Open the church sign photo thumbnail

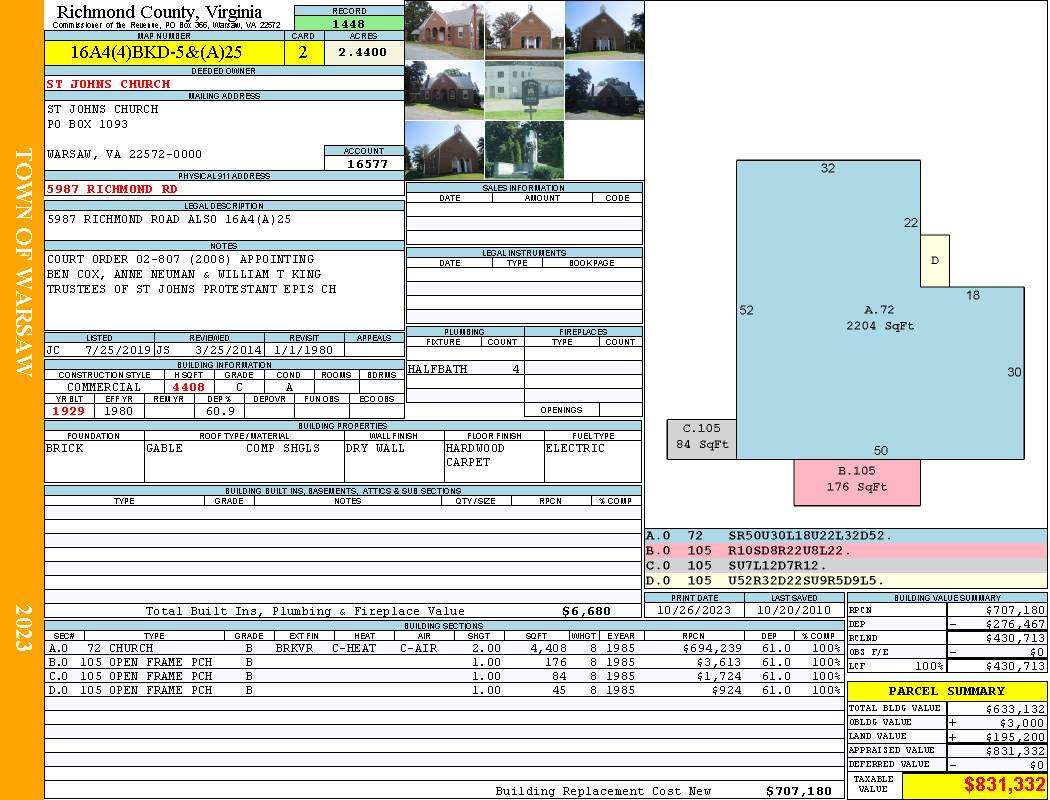point(524,91)
